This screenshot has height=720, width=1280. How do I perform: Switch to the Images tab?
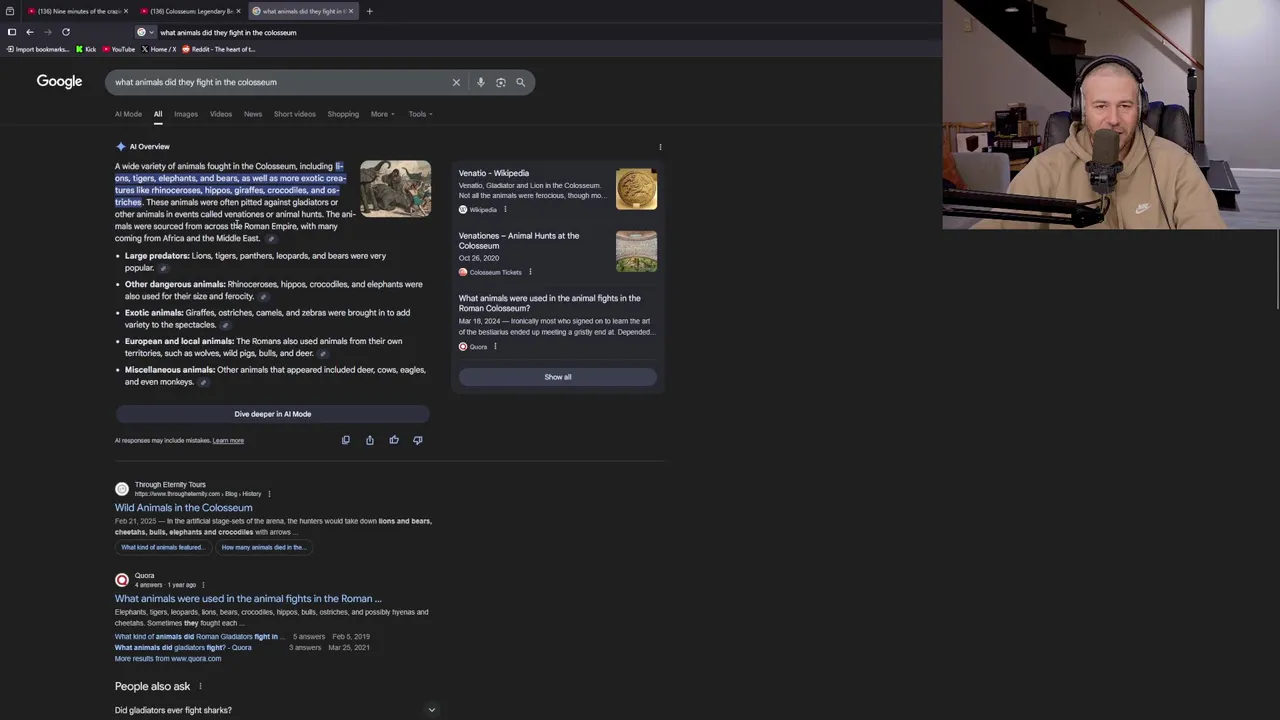click(186, 114)
